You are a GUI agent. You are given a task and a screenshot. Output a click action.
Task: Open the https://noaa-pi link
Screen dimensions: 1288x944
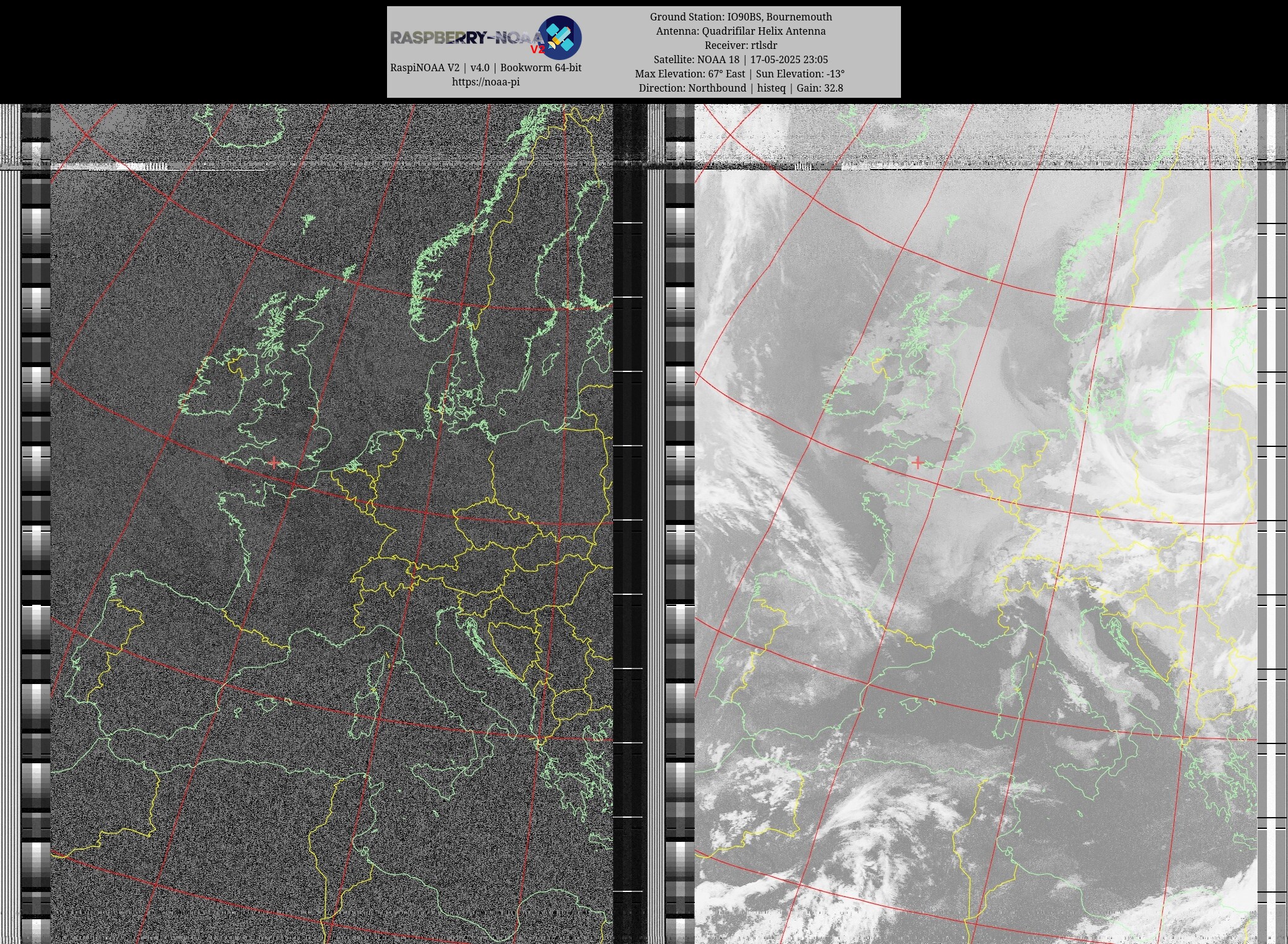coord(485,82)
